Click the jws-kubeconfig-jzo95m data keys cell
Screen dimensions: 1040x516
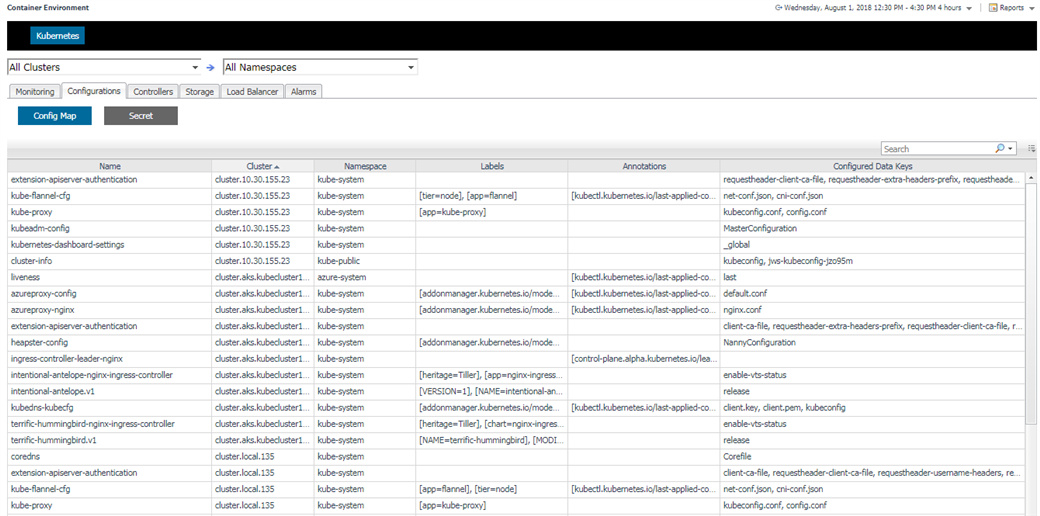[872, 261]
